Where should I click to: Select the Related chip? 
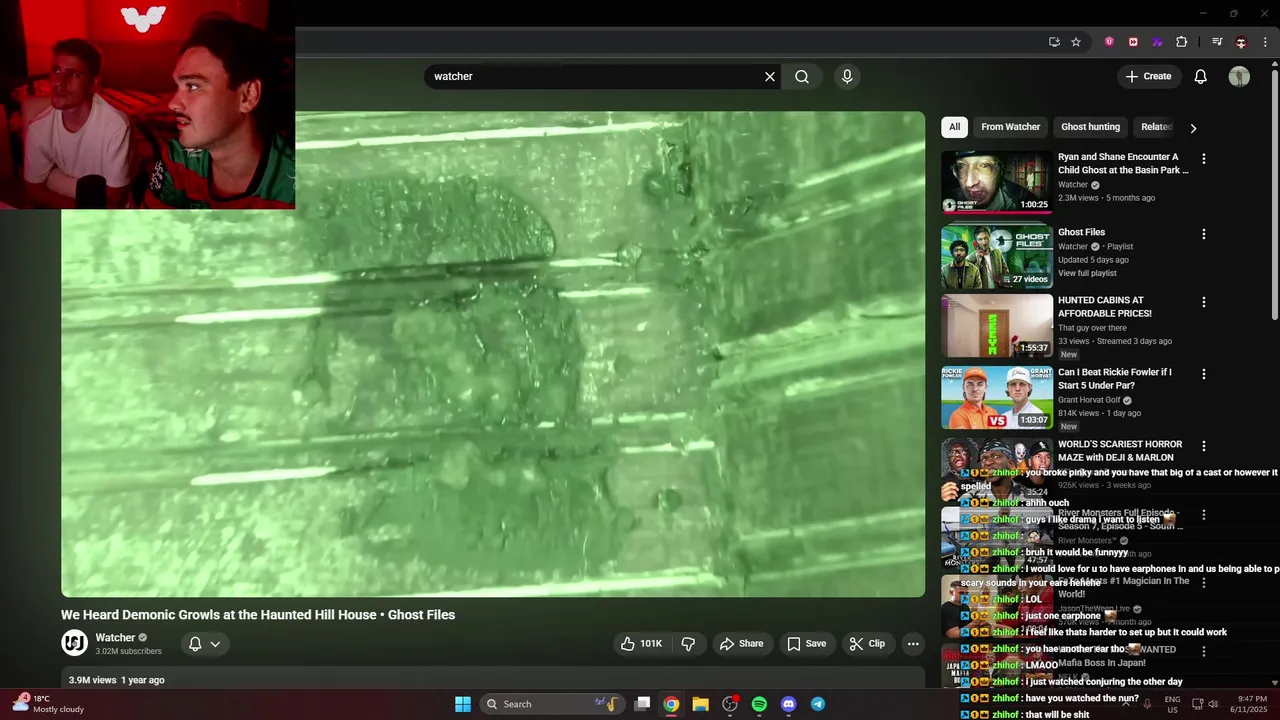pos(1156,127)
